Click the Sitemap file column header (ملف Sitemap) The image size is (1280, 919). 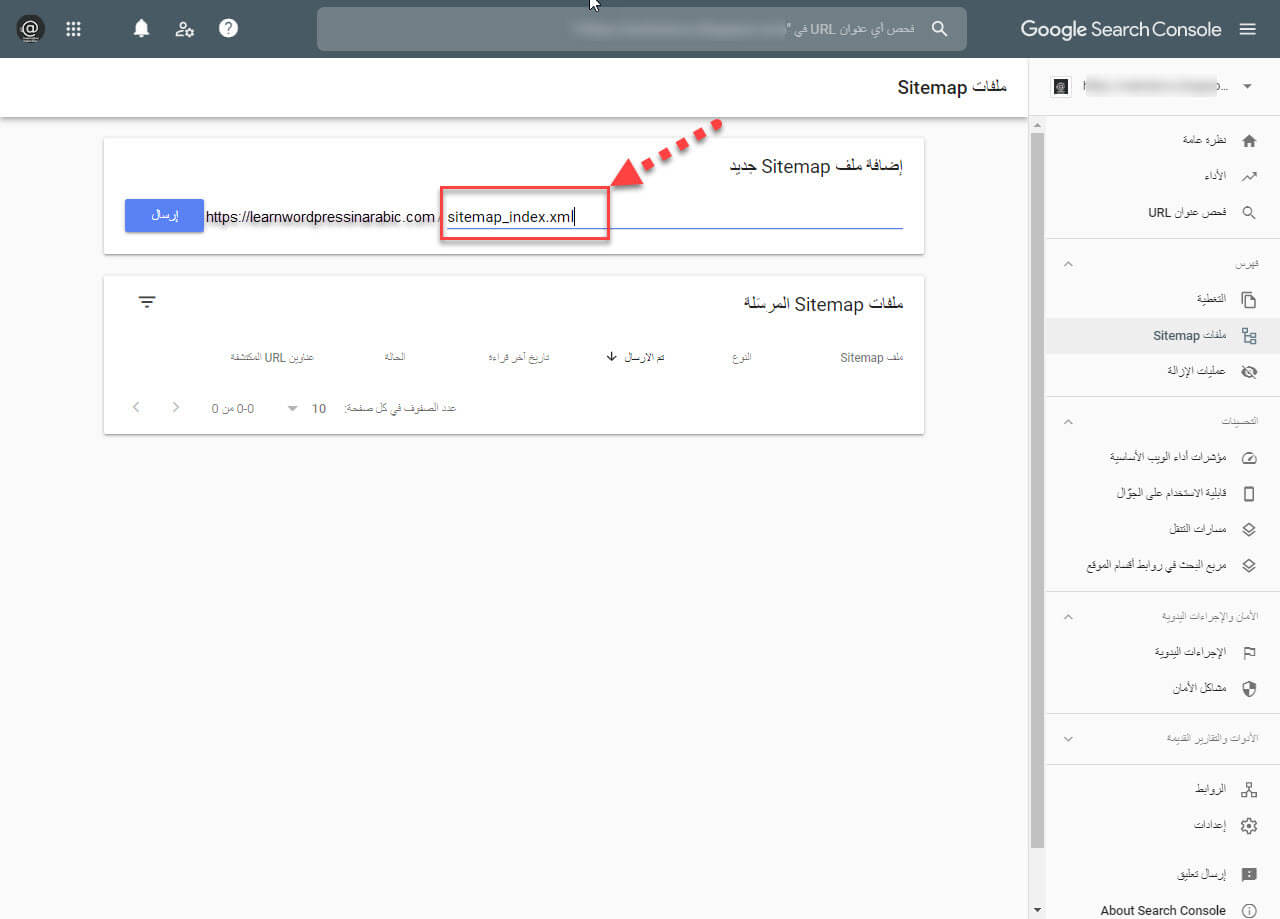click(871, 358)
